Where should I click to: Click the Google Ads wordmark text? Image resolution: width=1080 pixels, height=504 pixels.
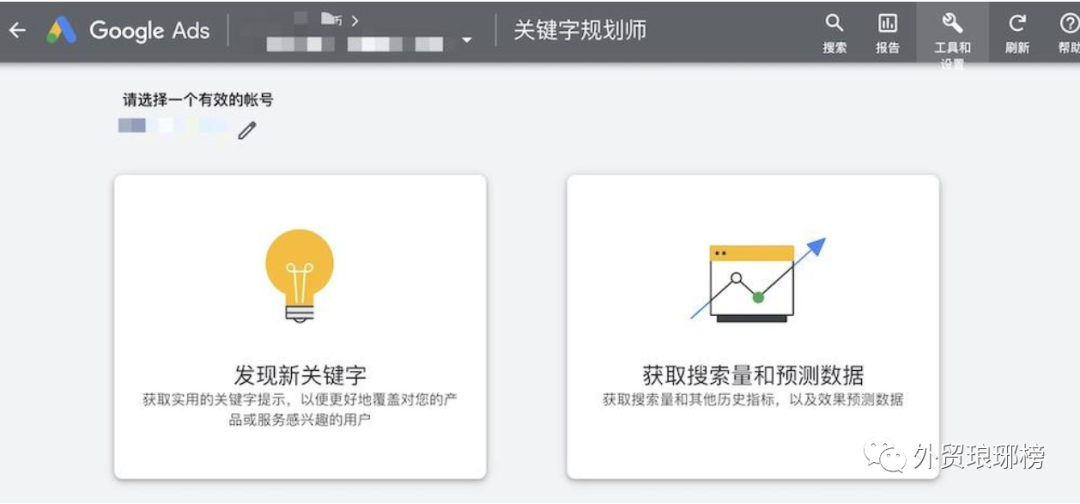click(149, 30)
